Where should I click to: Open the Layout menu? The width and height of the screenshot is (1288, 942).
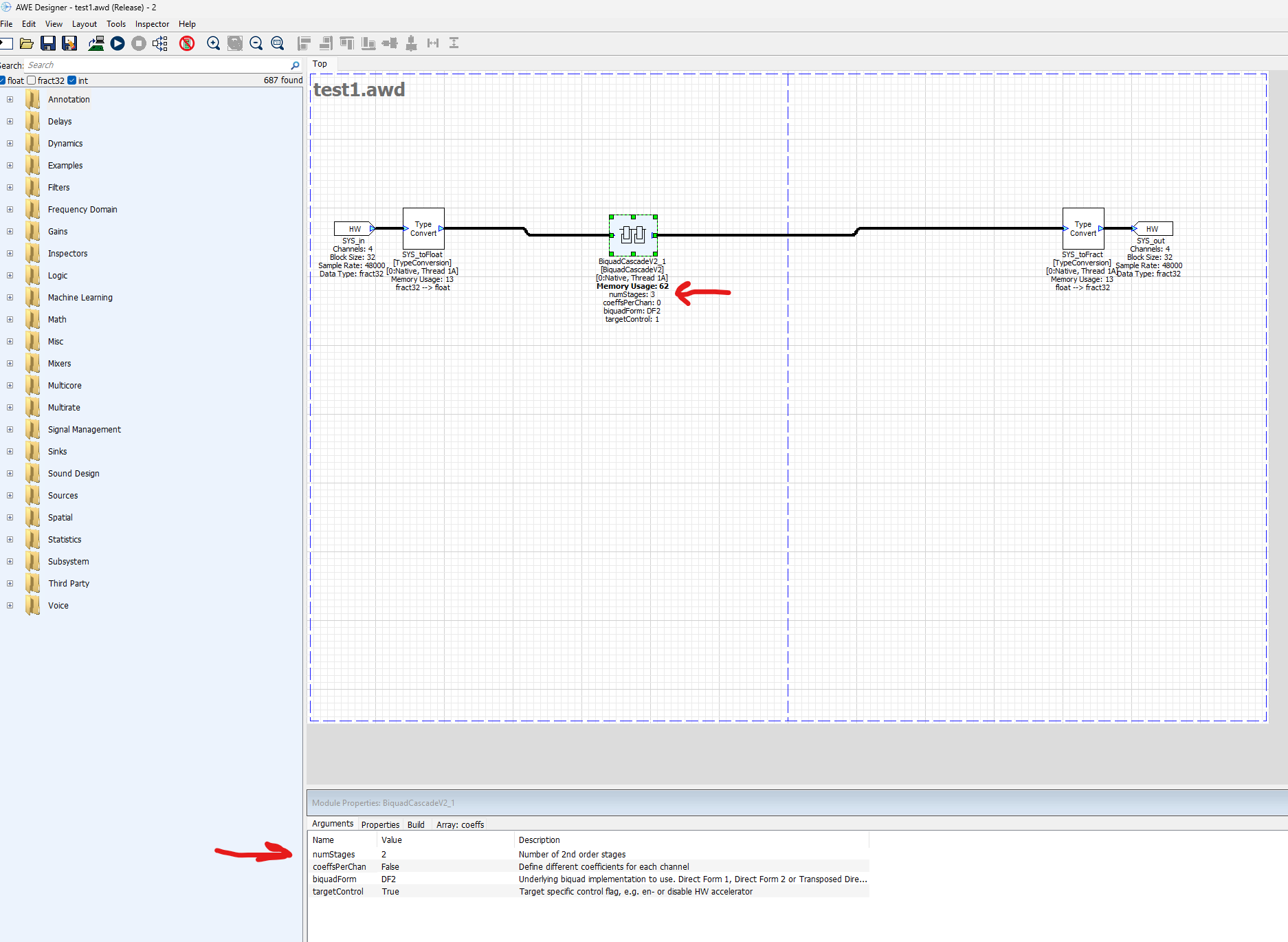[x=84, y=24]
